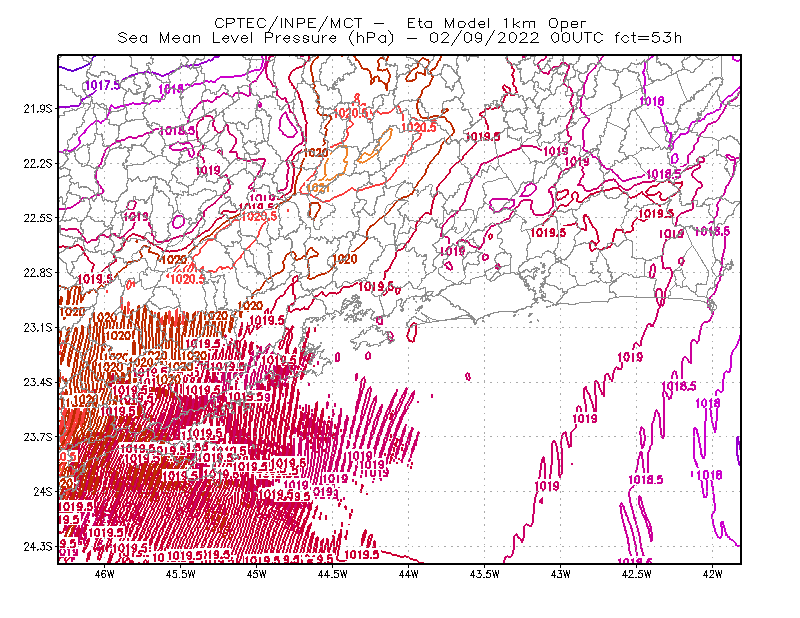Pick the 23.1S latitude axis label

(38, 327)
